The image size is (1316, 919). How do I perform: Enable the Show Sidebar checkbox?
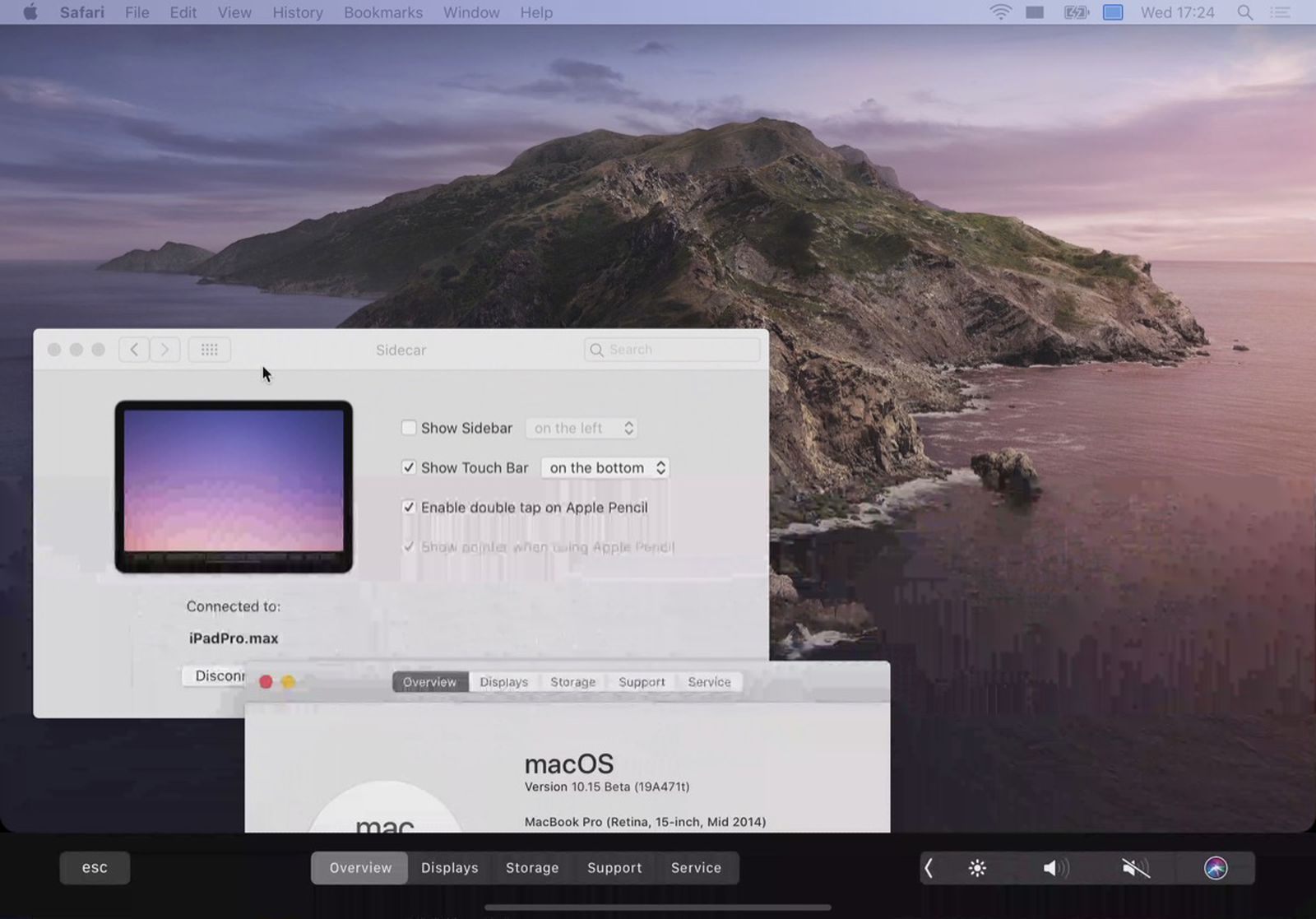pos(409,428)
